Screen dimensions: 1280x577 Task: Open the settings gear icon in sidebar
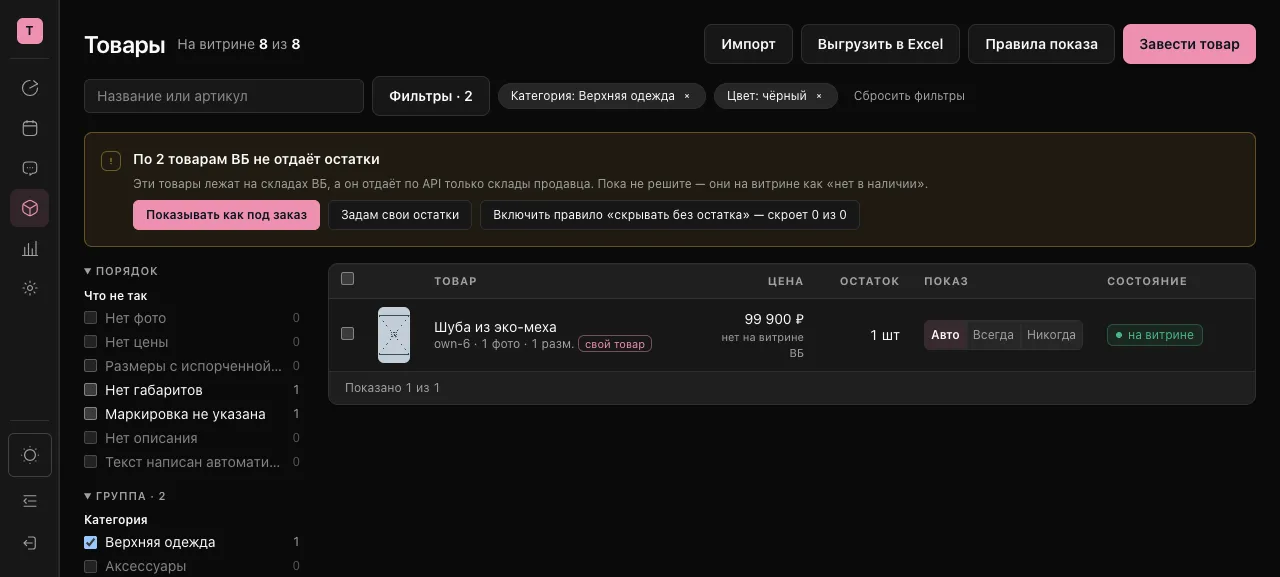tap(30, 288)
